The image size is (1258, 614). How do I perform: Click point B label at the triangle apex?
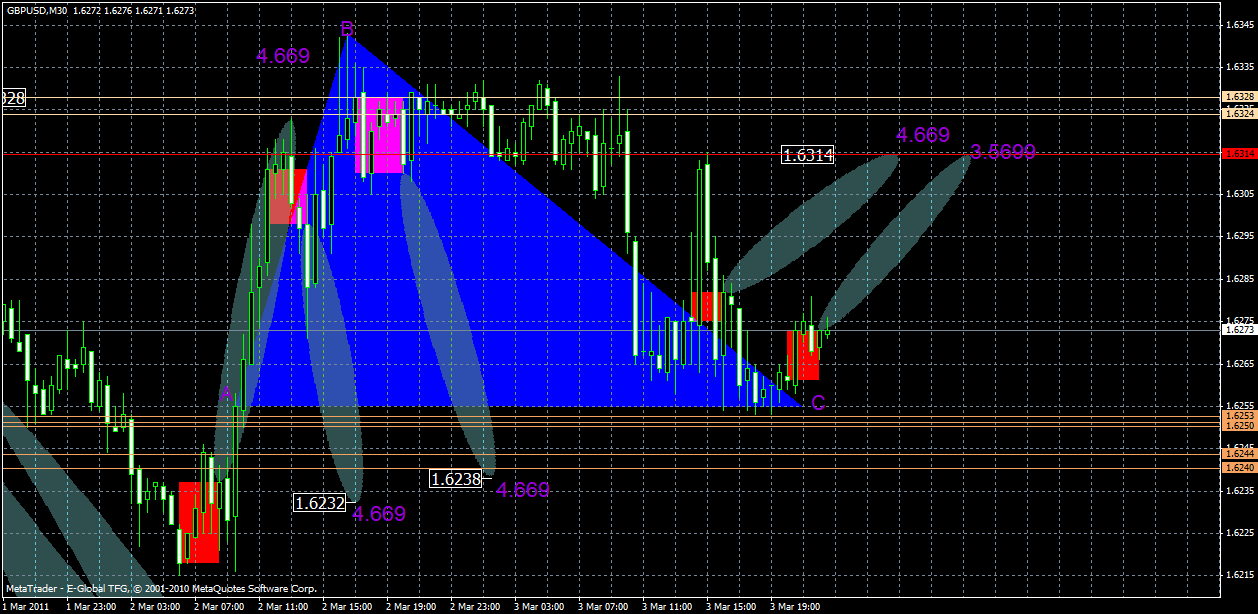346,30
